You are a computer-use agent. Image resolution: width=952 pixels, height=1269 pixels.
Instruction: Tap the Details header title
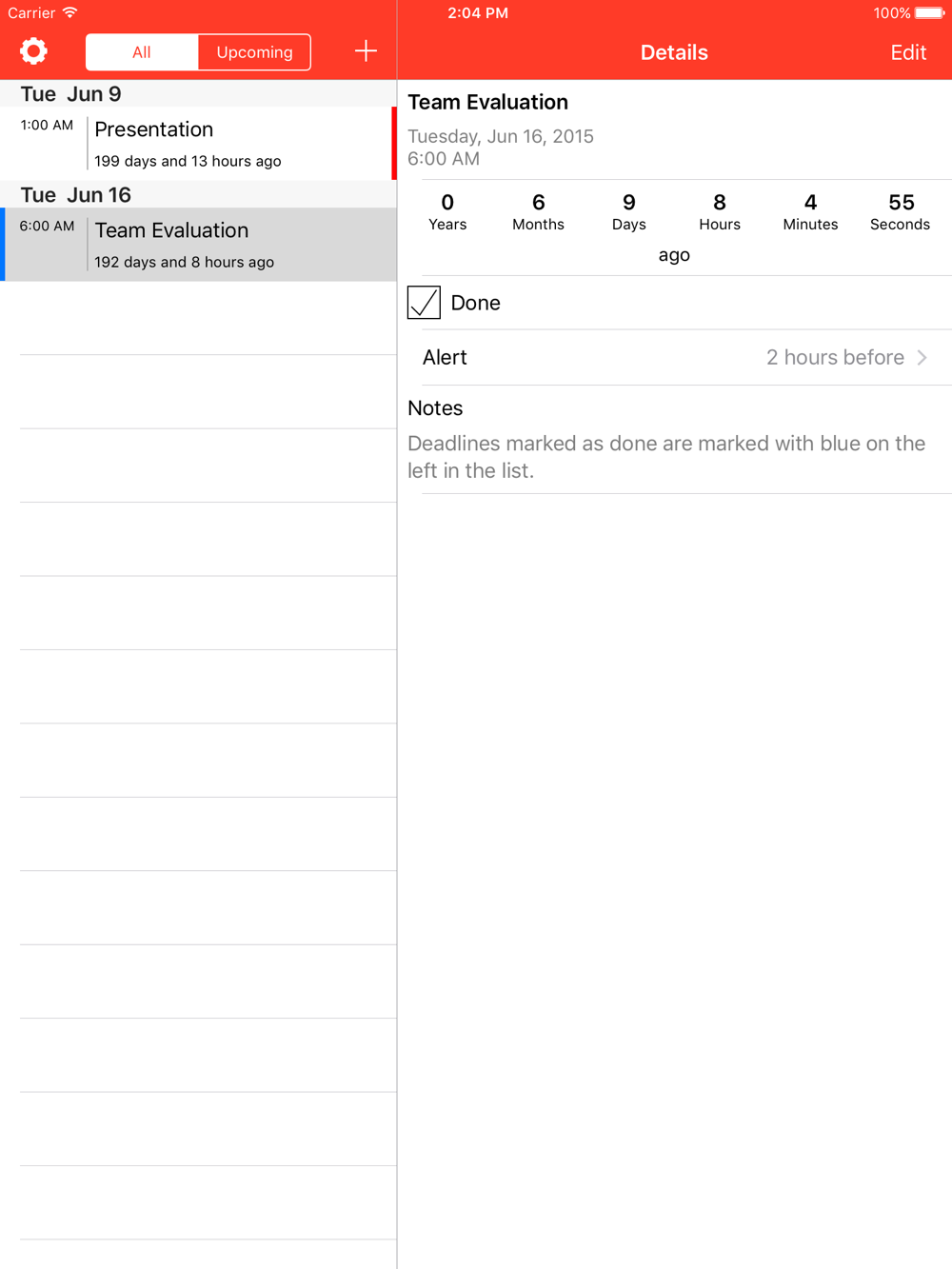point(674,52)
